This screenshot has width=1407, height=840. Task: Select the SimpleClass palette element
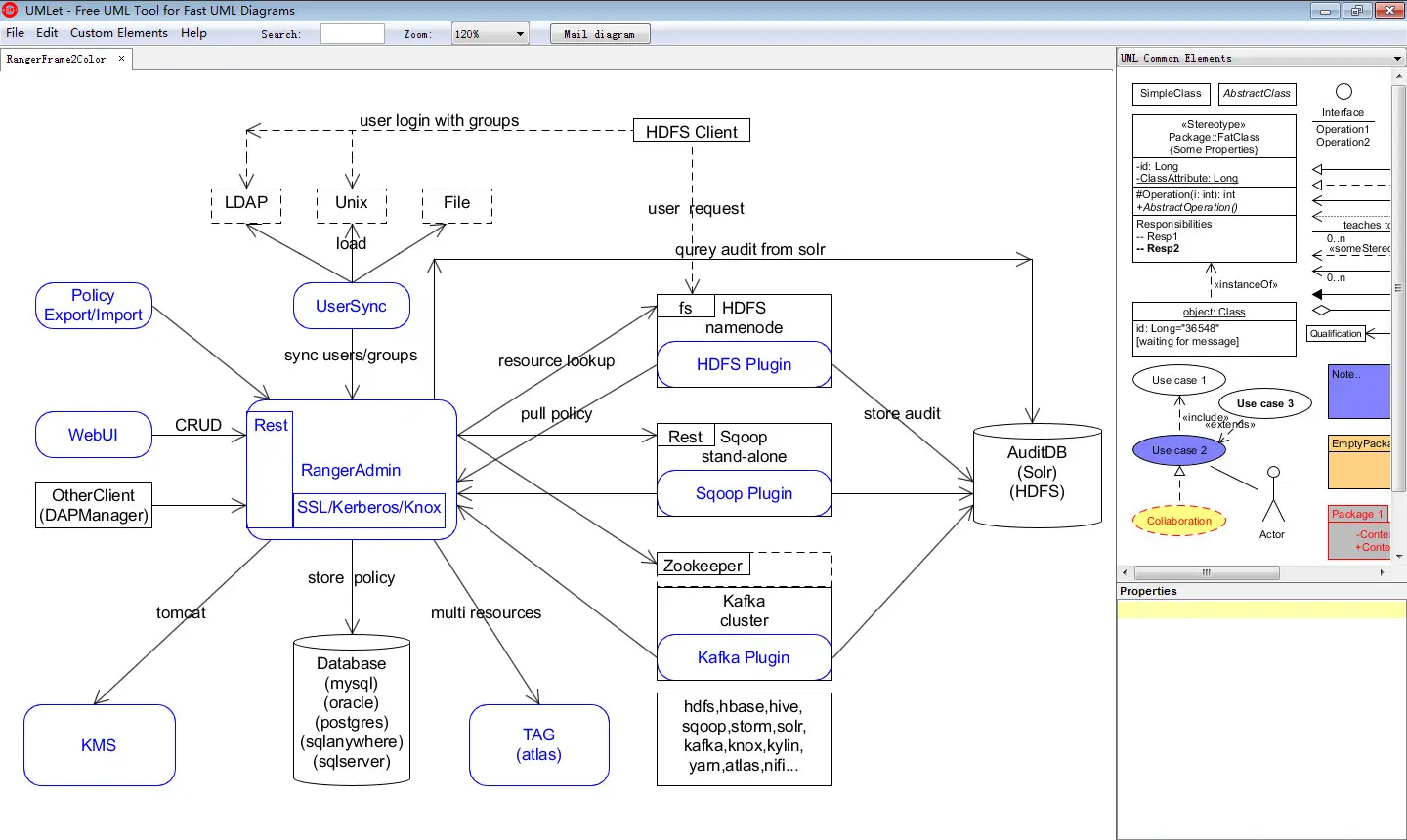(1171, 94)
